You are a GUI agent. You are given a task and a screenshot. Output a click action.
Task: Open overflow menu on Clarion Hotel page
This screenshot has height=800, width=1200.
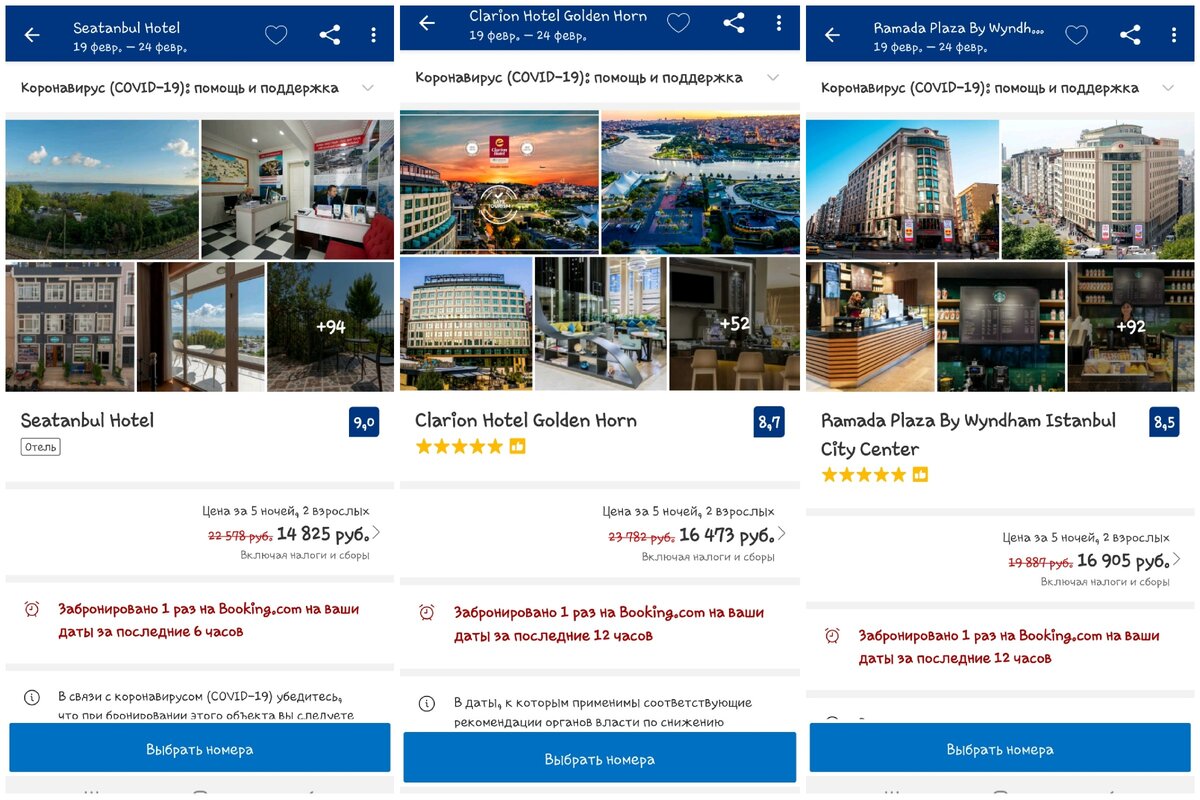(x=777, y=23)
